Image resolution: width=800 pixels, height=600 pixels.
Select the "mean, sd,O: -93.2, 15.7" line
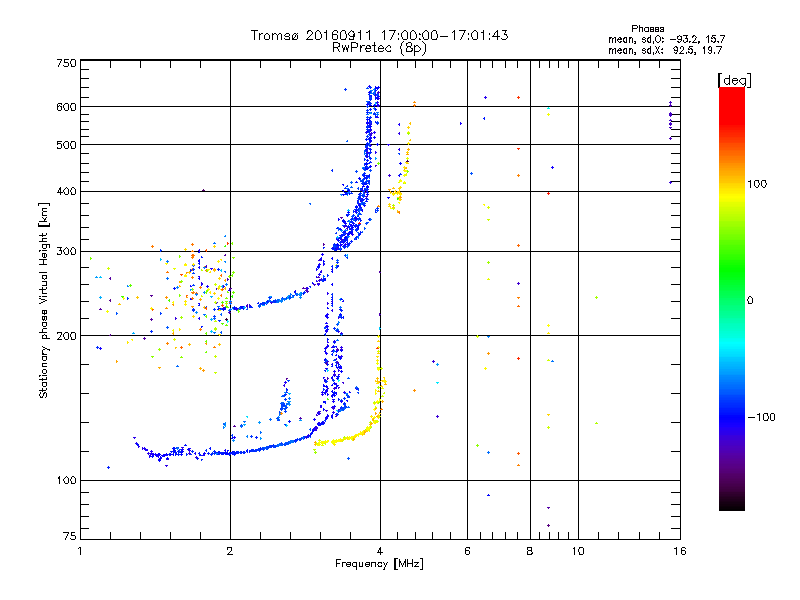[666, 39]
